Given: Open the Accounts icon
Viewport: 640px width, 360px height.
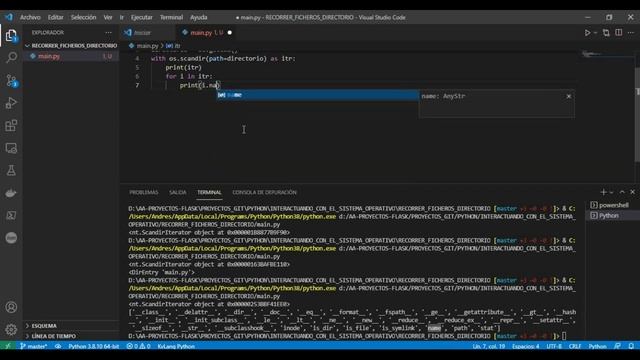Looking at the screenshot, I should pyautogui.click(x=11, y=307).
